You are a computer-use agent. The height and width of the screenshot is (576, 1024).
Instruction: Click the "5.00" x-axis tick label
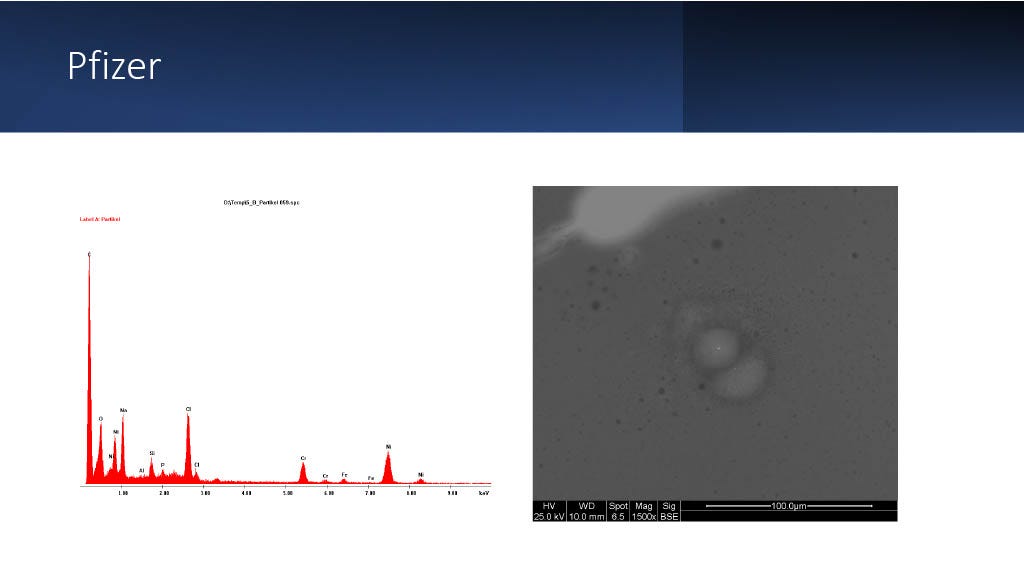[287, 493]
